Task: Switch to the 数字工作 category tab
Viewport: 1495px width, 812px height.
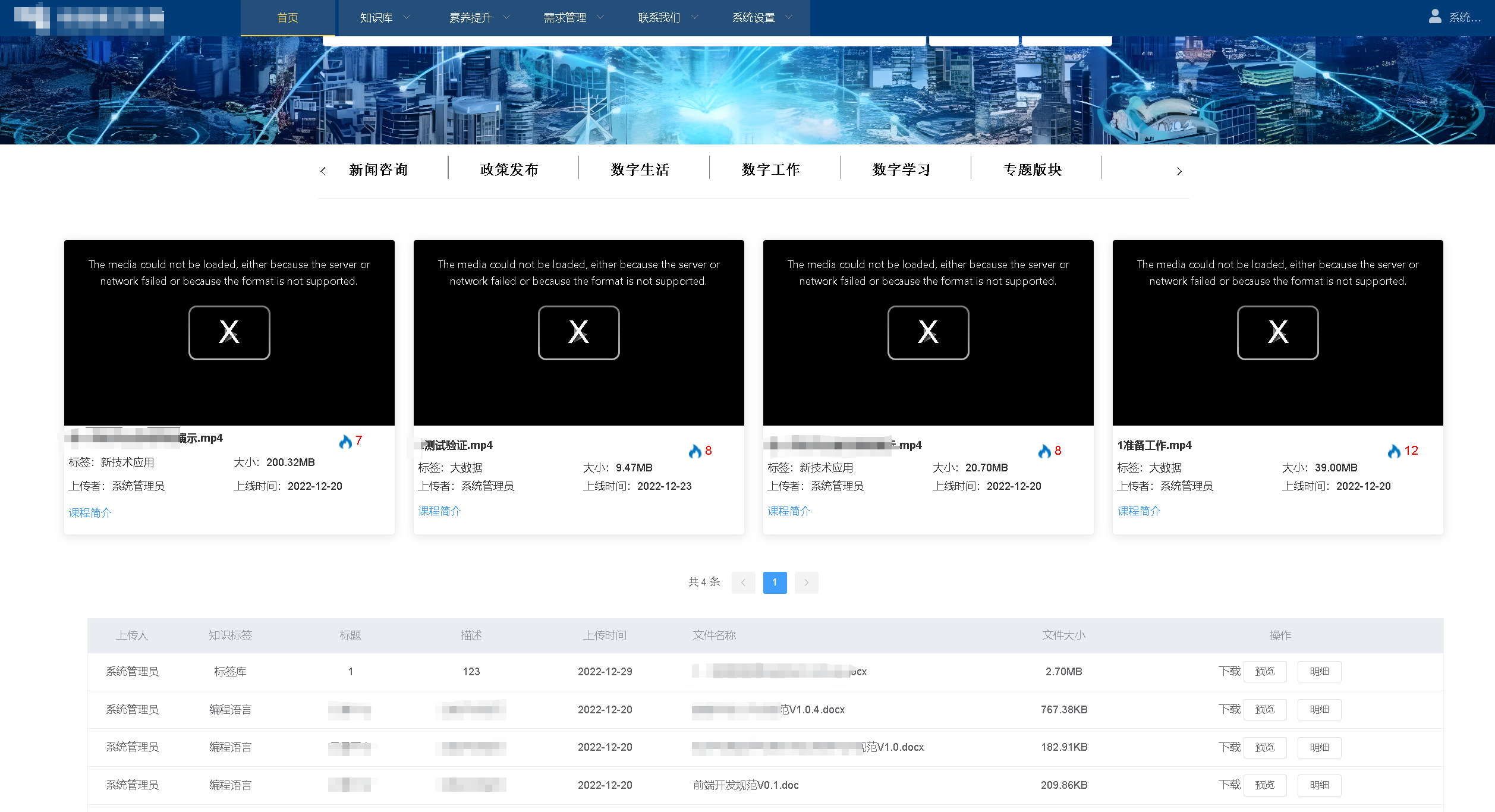Action: [771, 170]
